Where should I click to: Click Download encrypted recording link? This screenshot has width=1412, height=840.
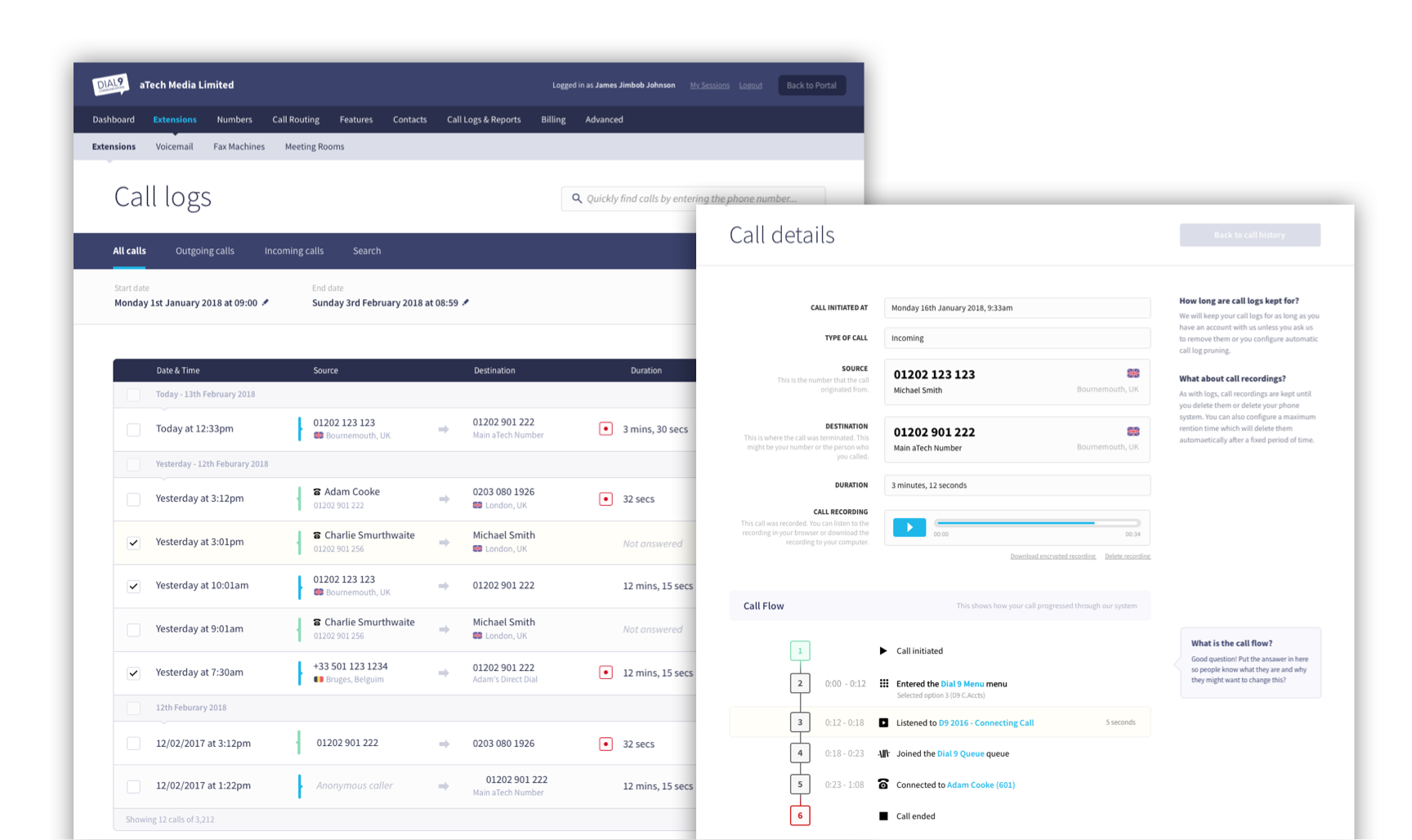1052,556
